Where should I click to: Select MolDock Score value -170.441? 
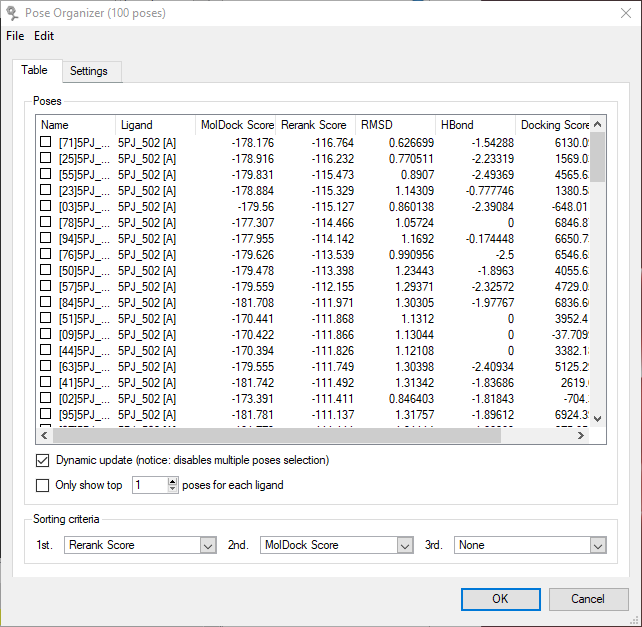[253, 319]
